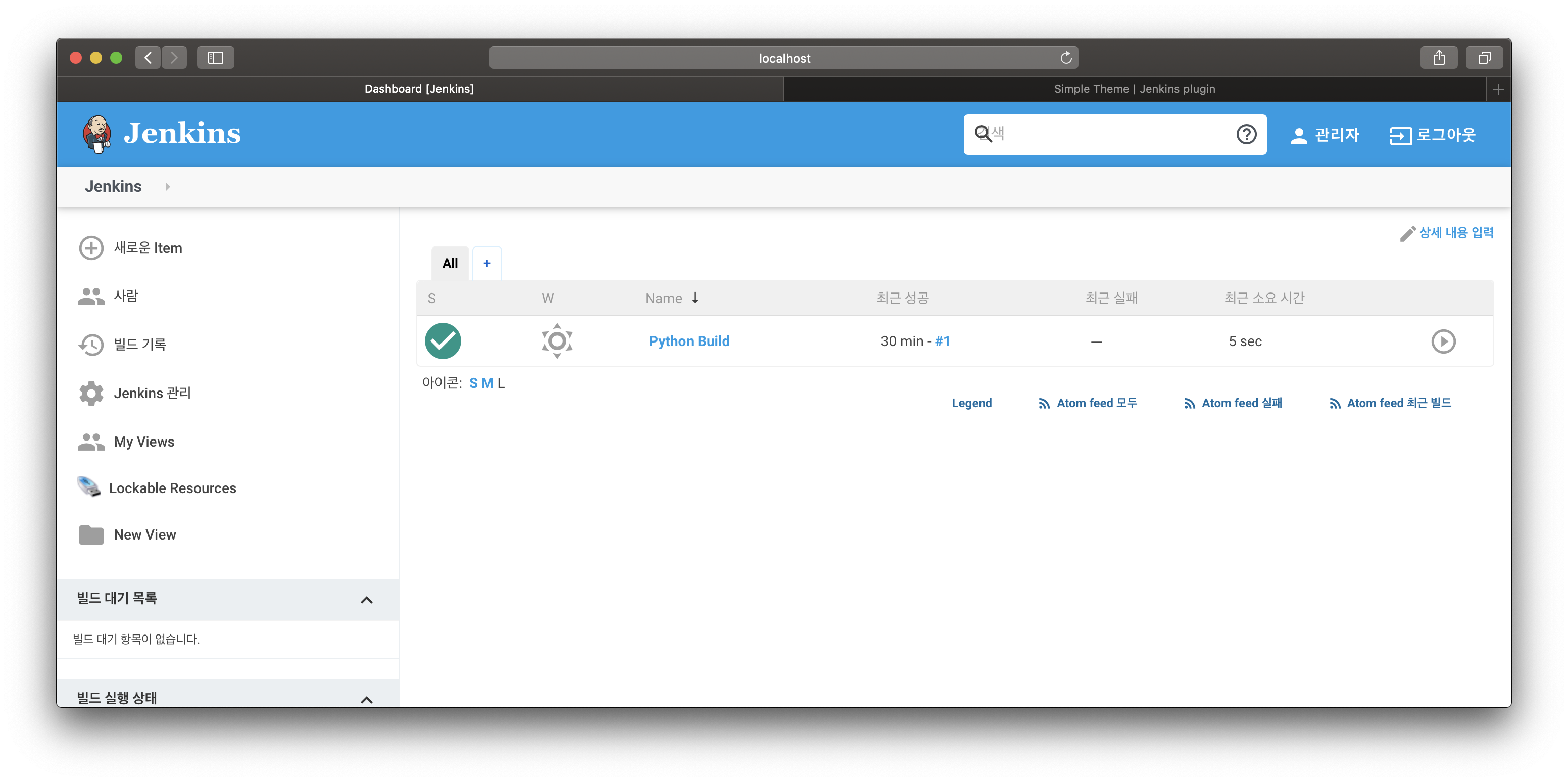Click the Jenkins butler logo icon
This screenshot has height=782, width=1568.
coord(97,134)
